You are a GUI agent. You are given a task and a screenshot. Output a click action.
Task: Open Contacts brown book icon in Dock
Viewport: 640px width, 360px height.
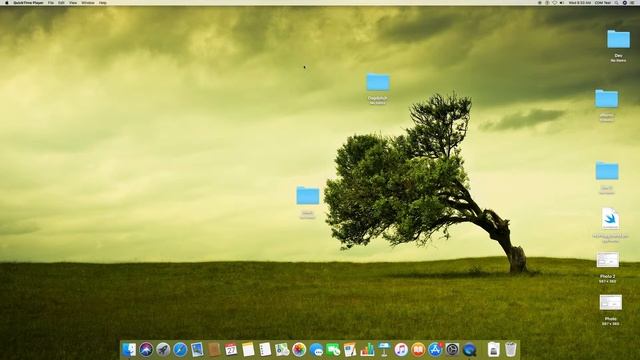point(214,350)
